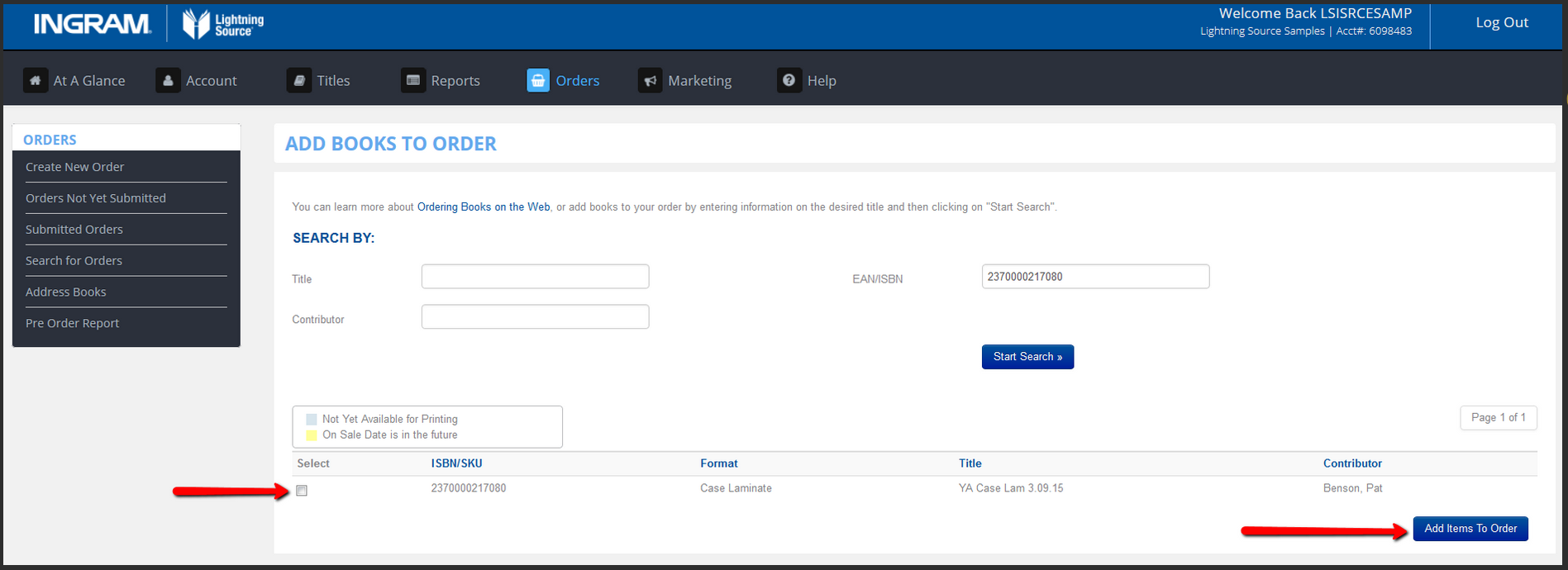
Task: Click the home icon beside At A Glance
Action: point(35,80)
